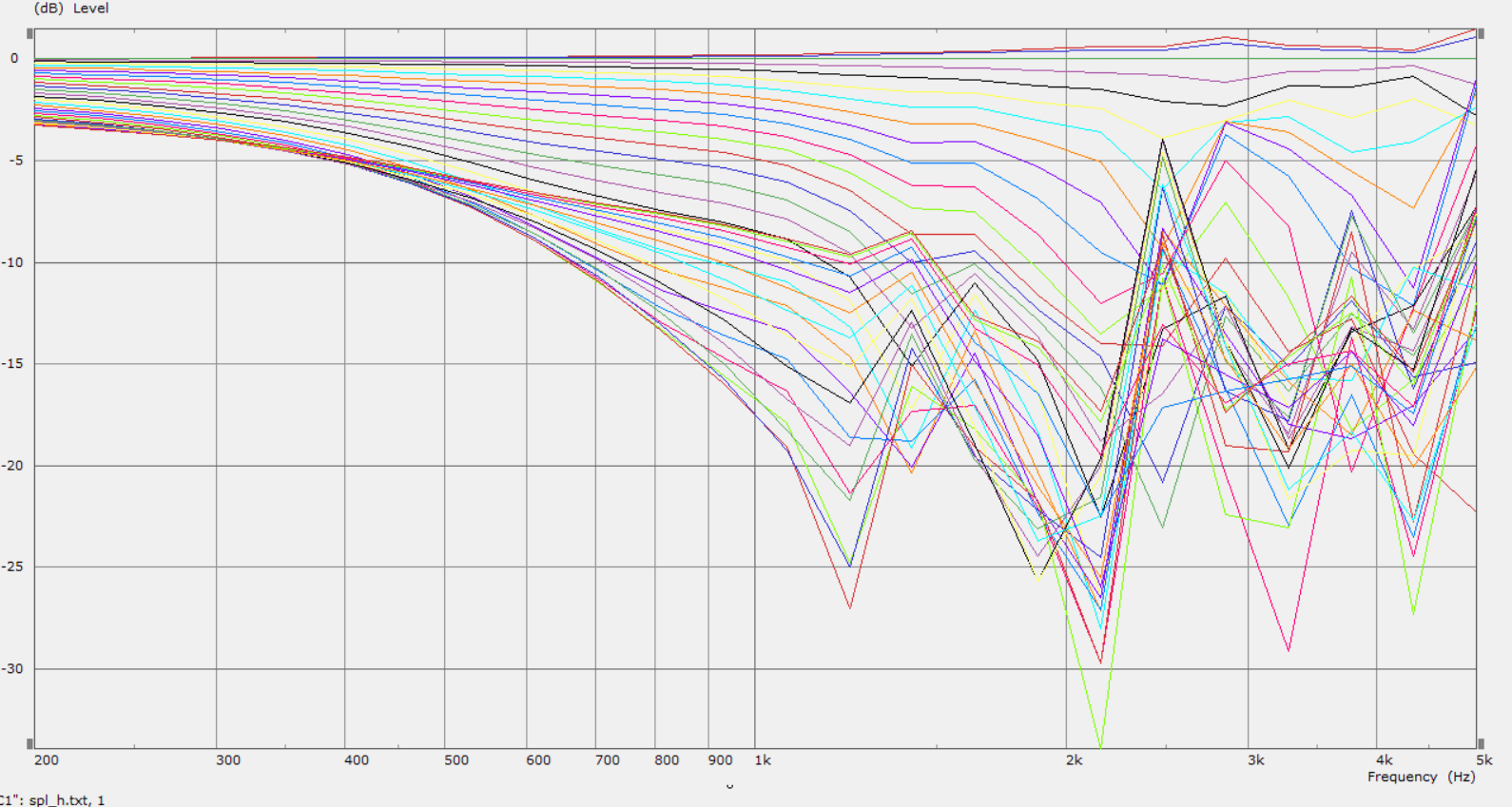Click the 200 Hz frequency axis label
The image size is (1512, 807).
[47, 760]
